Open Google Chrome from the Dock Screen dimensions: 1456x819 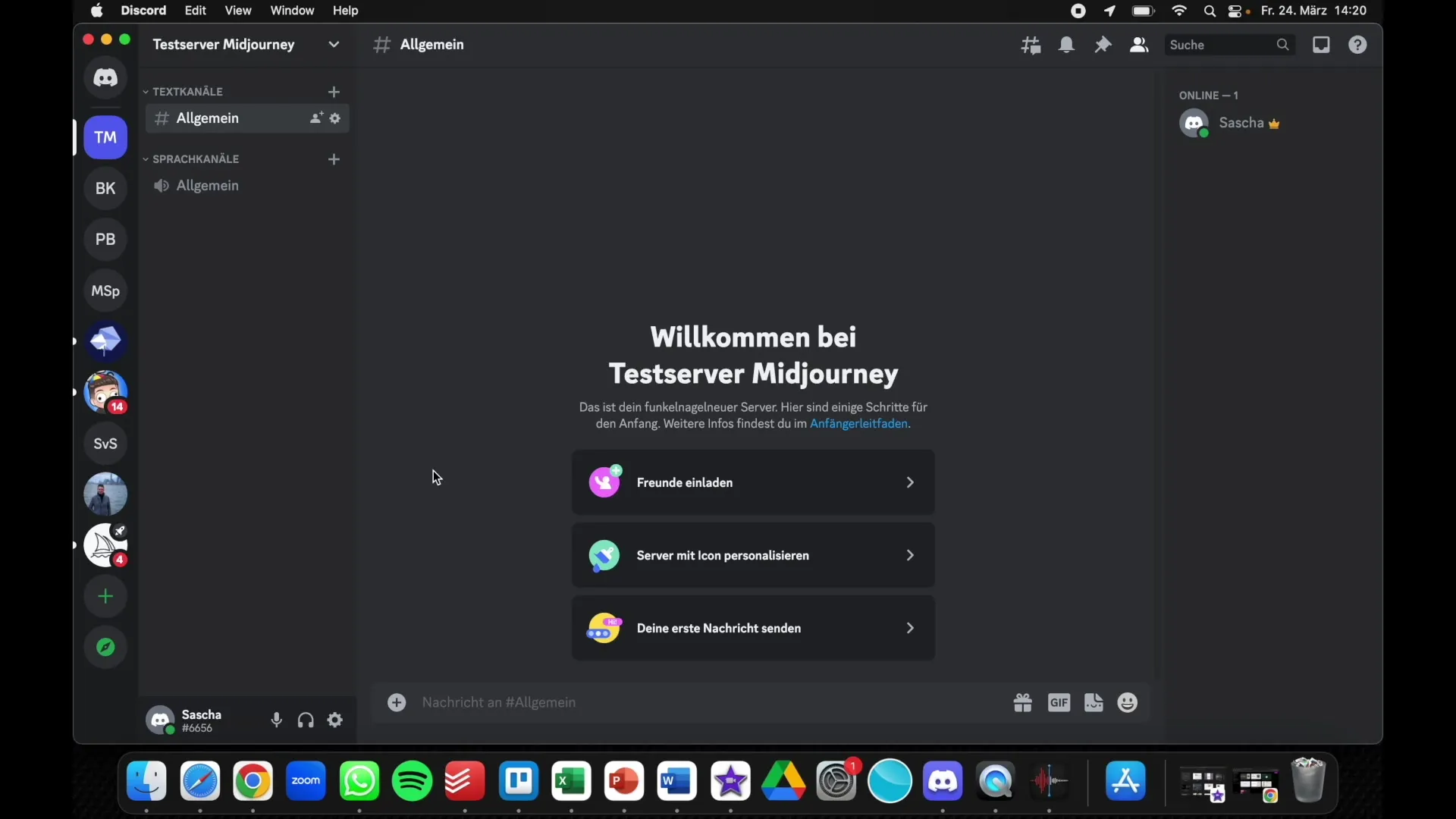pos(253,781)
